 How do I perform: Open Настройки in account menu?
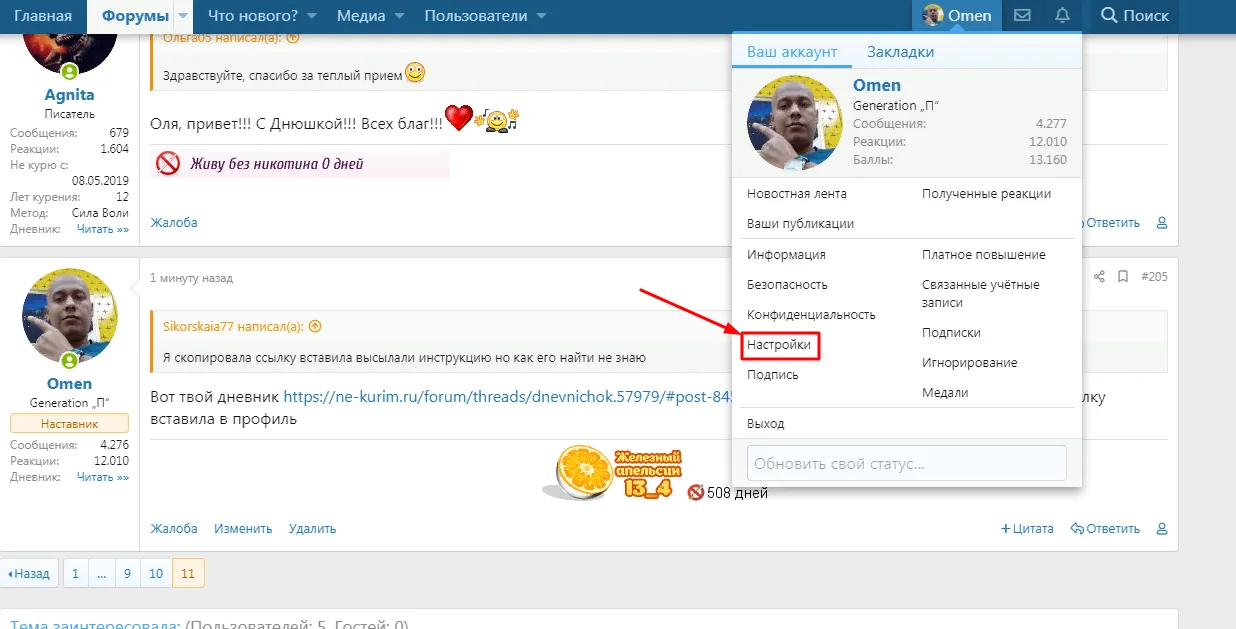point(779,345)
